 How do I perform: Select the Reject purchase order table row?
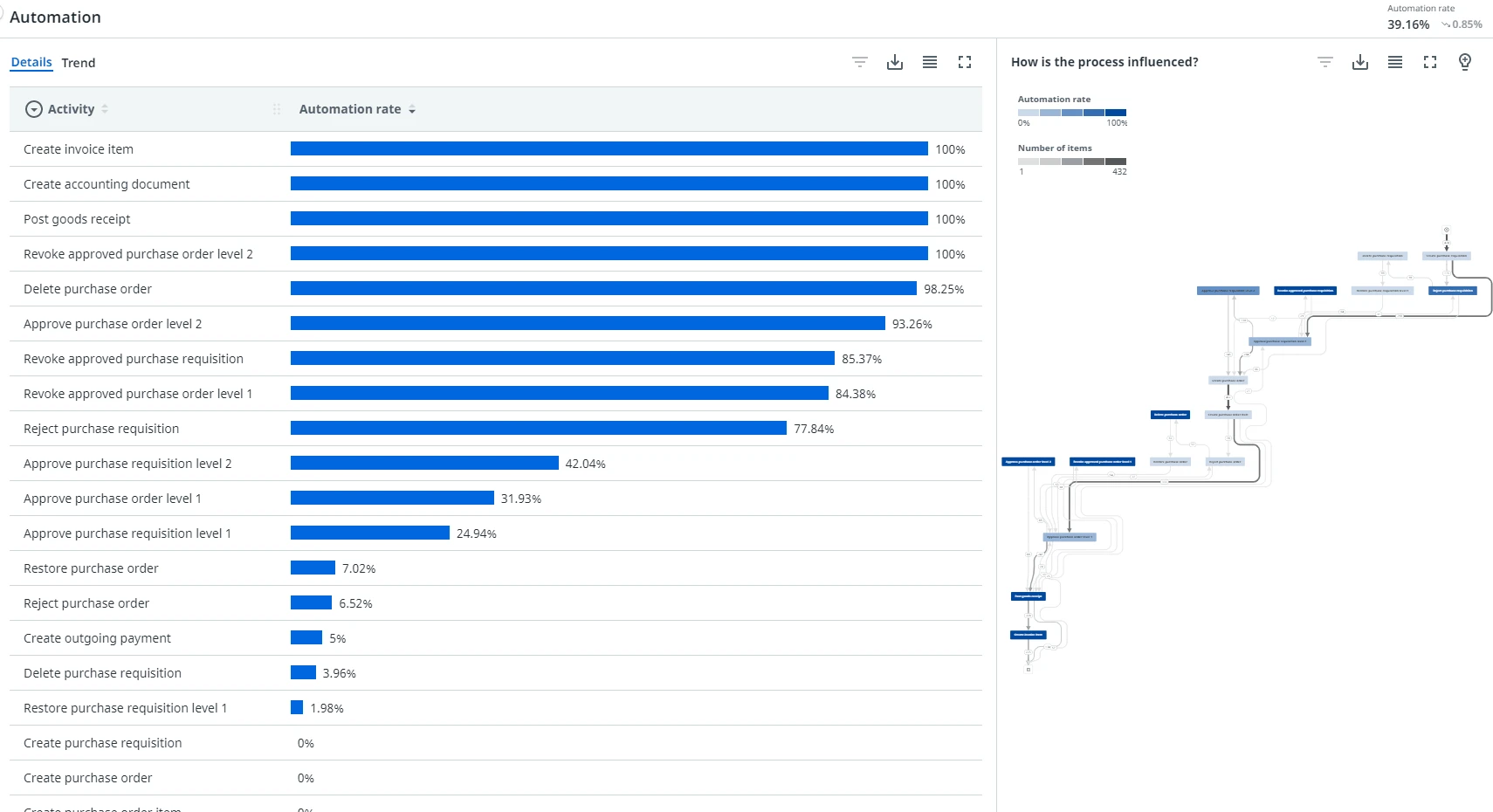click(x=496, y=603)
